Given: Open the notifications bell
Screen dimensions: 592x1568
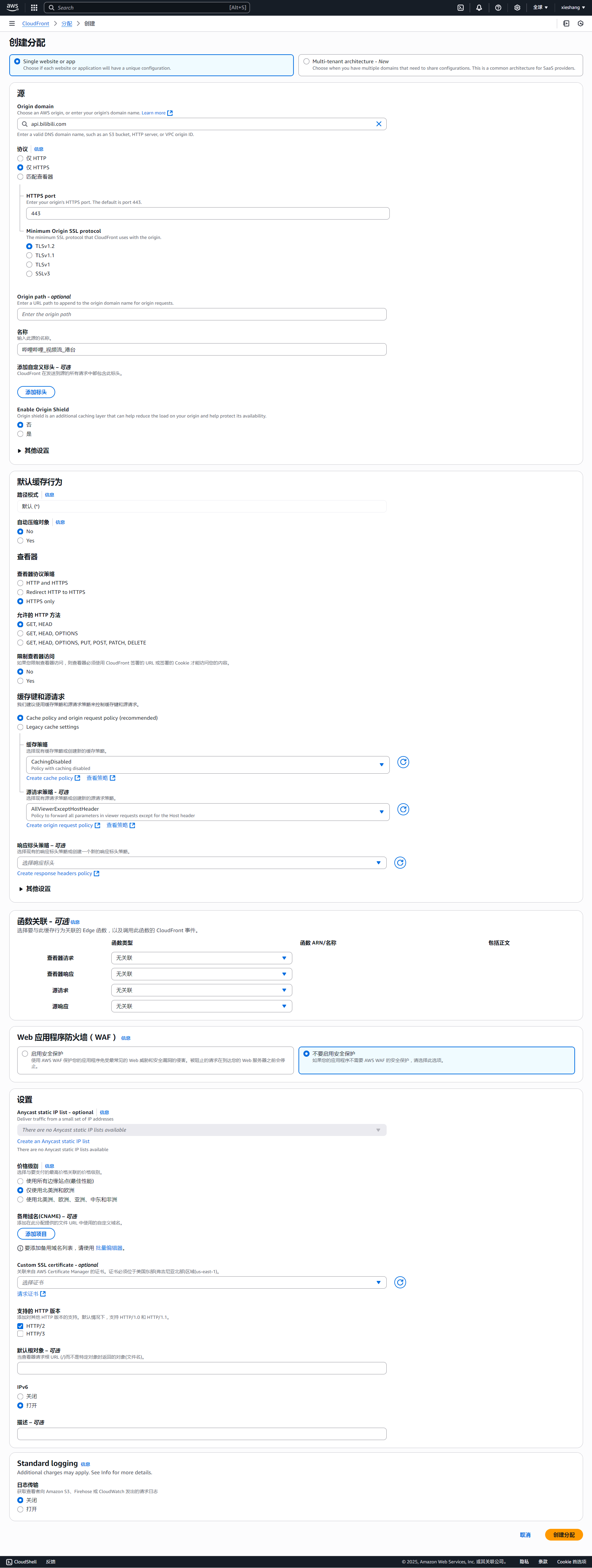Looking at the screenshot, I should (x=479, y=8).
